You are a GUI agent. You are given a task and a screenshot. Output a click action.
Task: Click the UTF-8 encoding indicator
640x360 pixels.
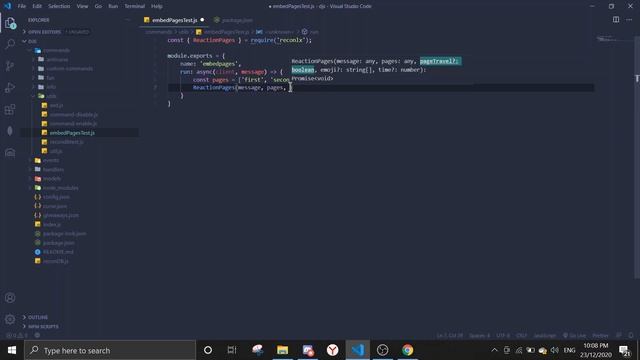tap(503, 336)
